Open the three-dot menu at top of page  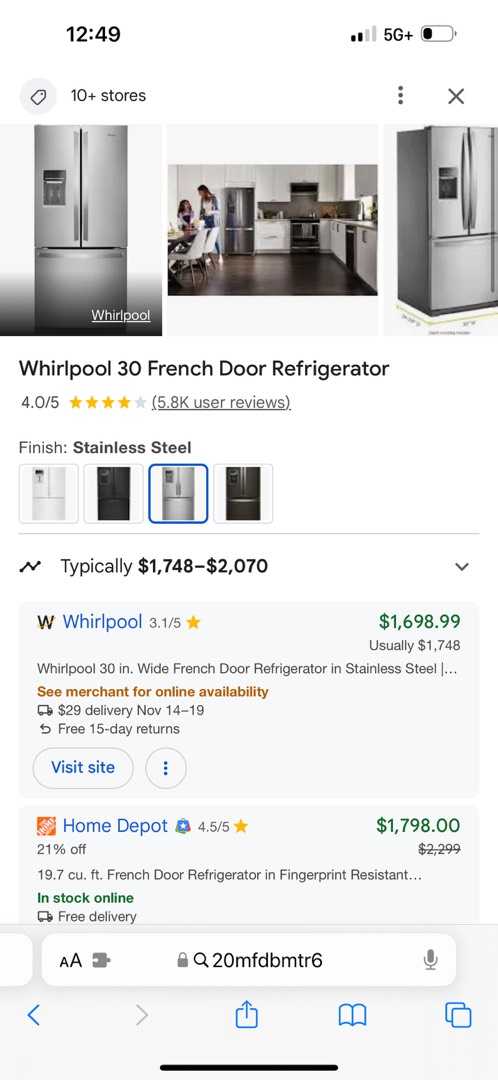[x=400, y=96]
